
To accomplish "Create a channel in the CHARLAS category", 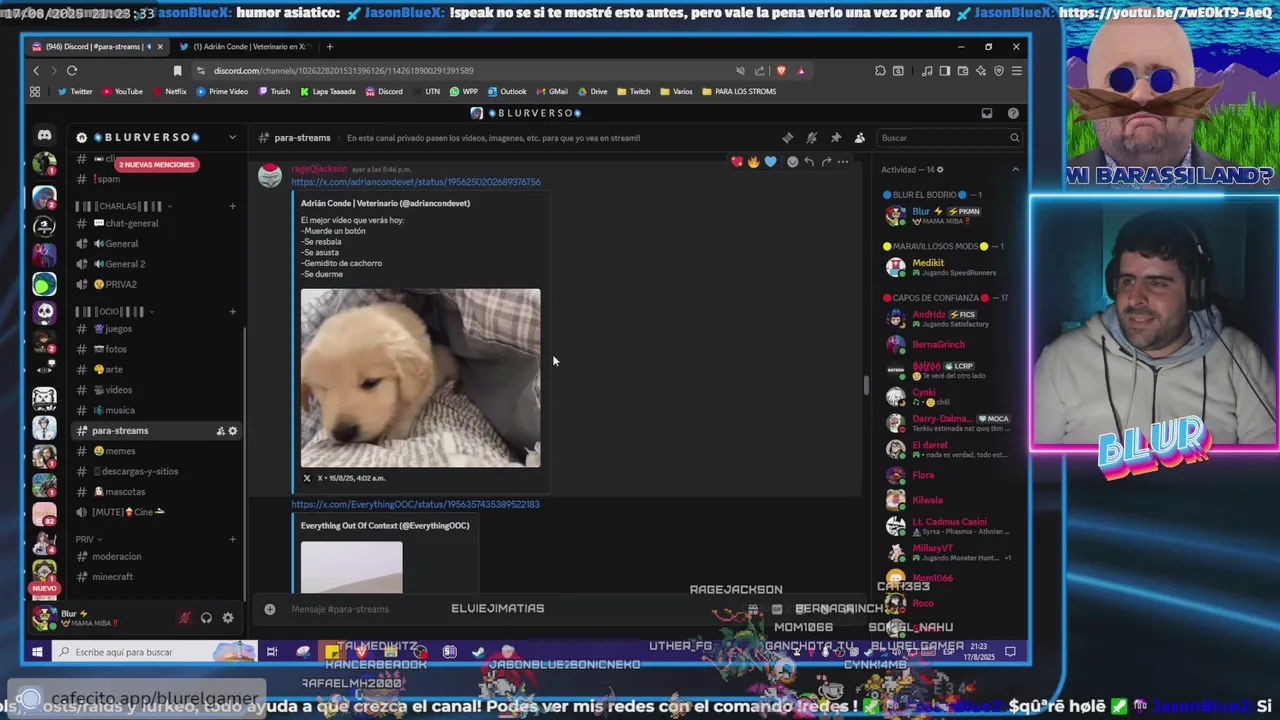I will 233,206.
